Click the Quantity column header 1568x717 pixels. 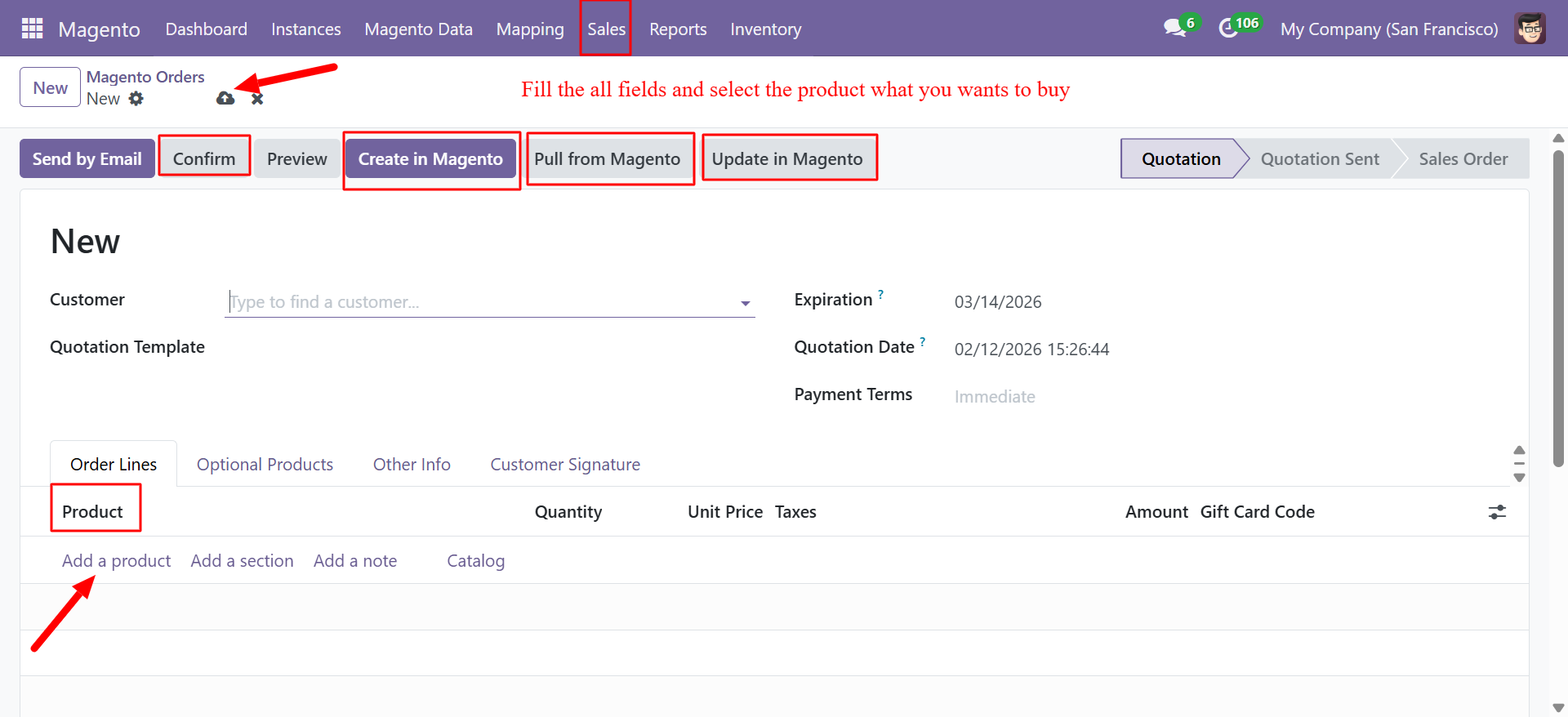[x=568, y=511]
